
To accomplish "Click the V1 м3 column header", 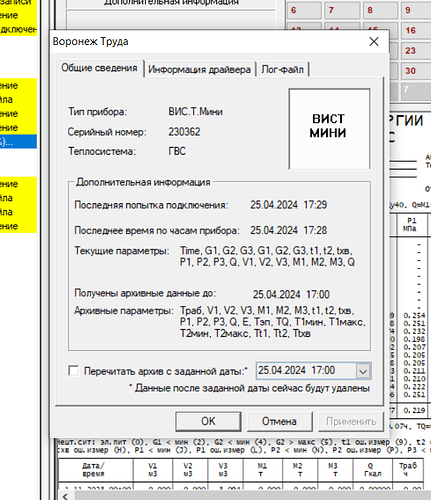I will click(152, 470).
